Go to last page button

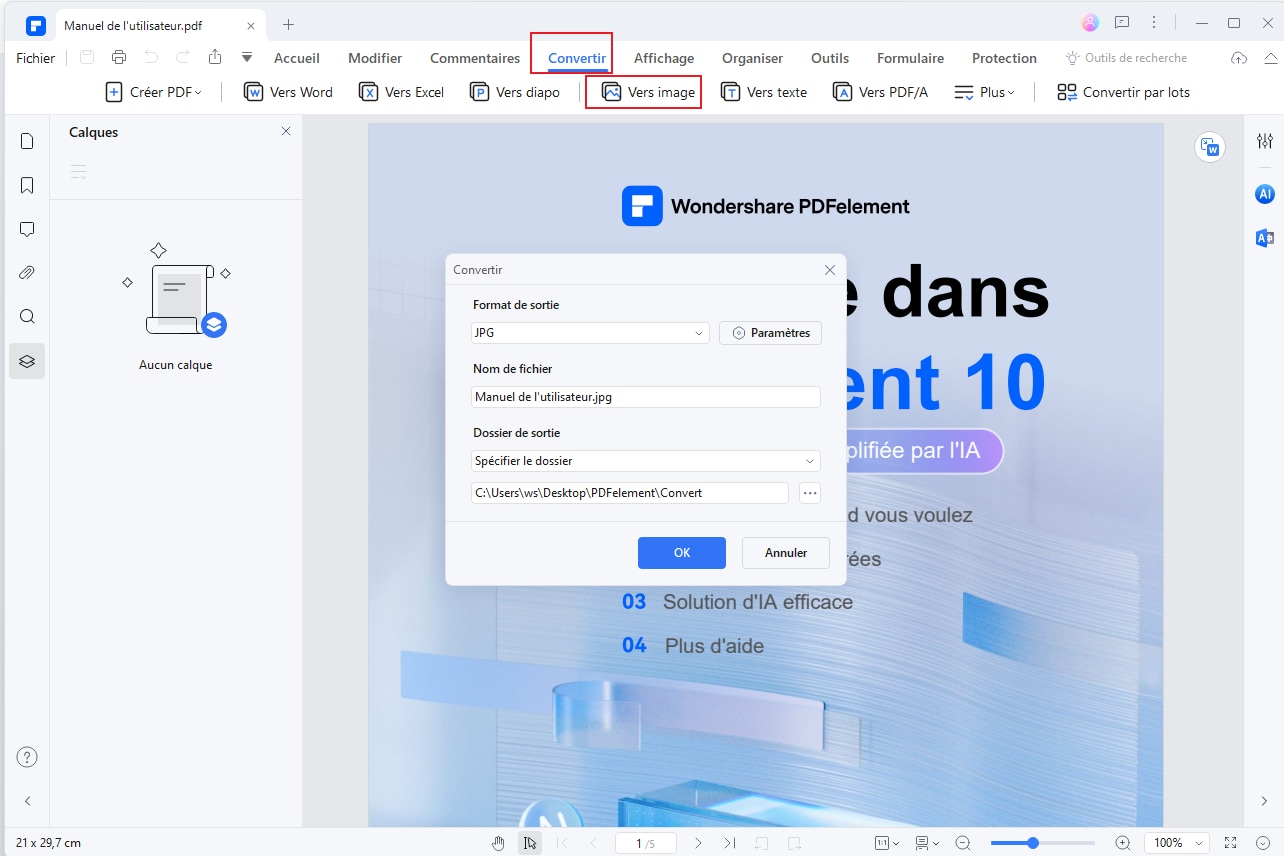coord(730,843)
